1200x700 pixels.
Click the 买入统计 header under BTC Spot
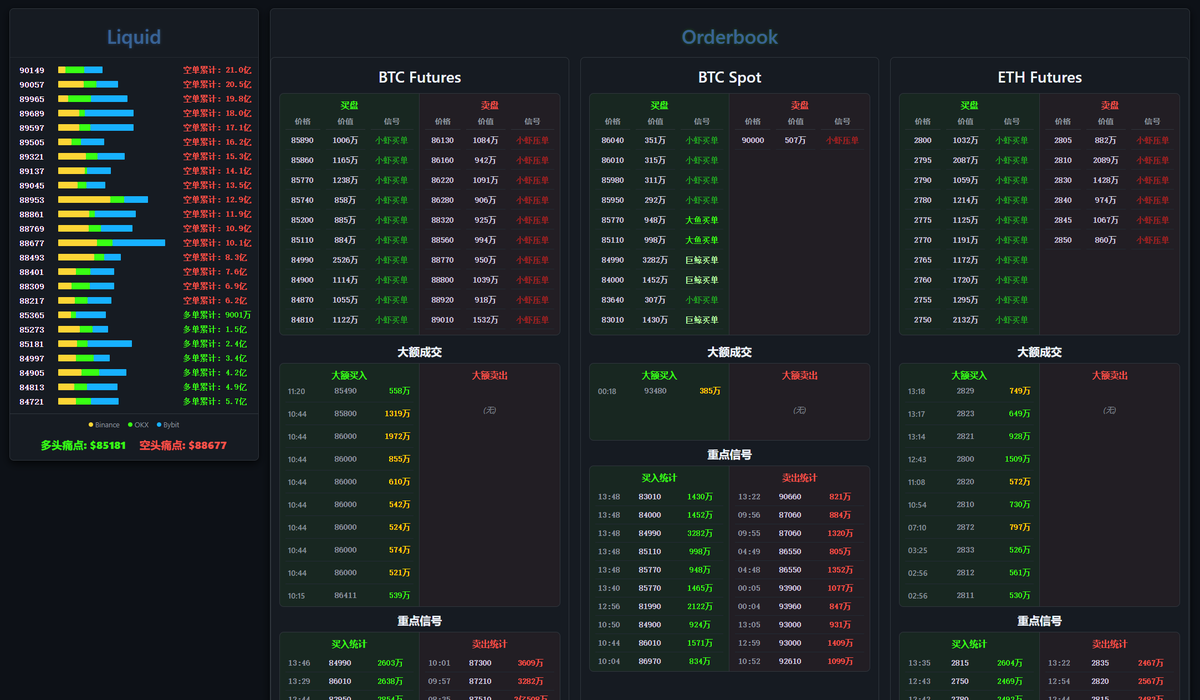click(x=659, y=478)
